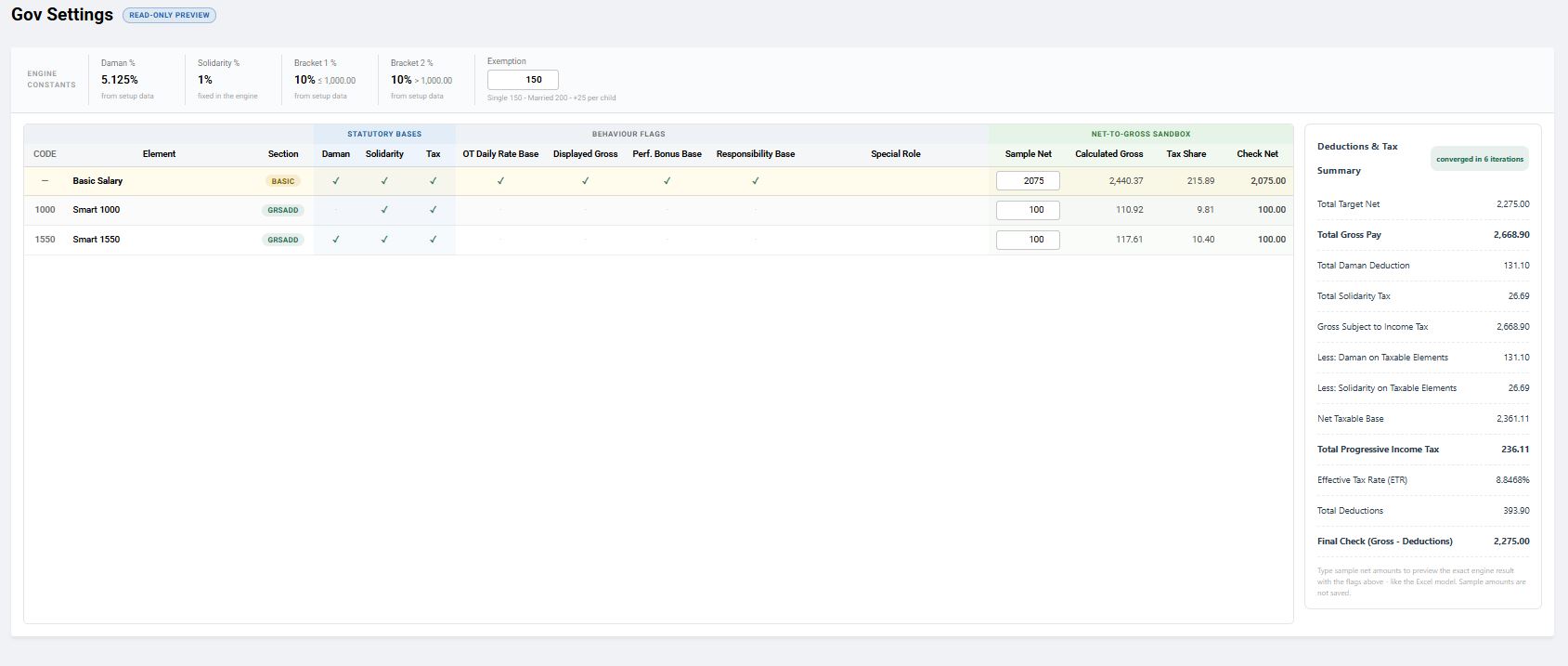Click the Sample Net column header

[1028, 154]
